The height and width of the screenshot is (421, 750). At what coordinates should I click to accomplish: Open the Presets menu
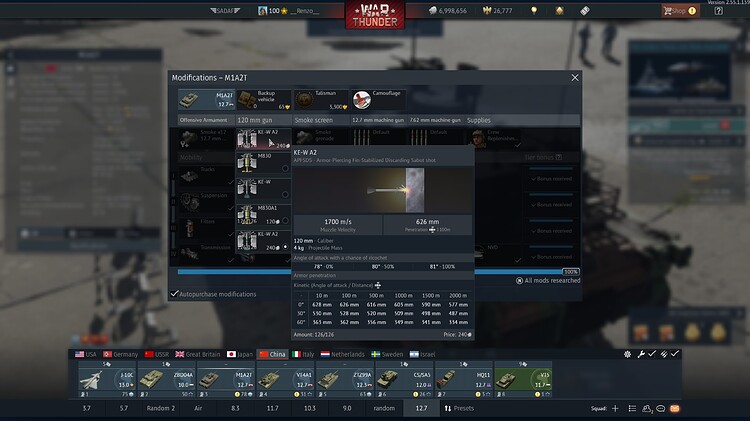click(459, 408)
